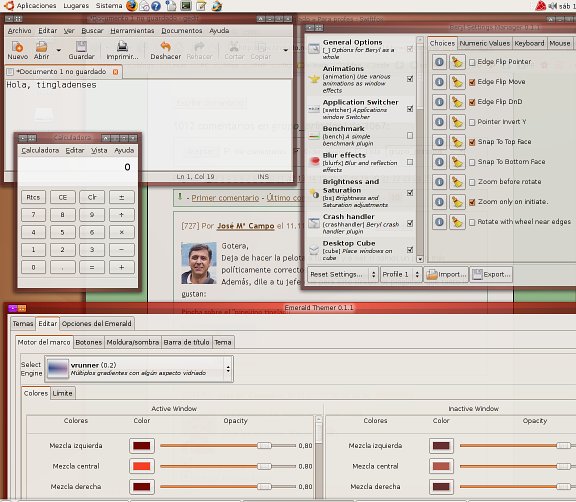This screenshot has width=576, height=502.
Task: Click the calculator 7 key
Action: (33, 215)
